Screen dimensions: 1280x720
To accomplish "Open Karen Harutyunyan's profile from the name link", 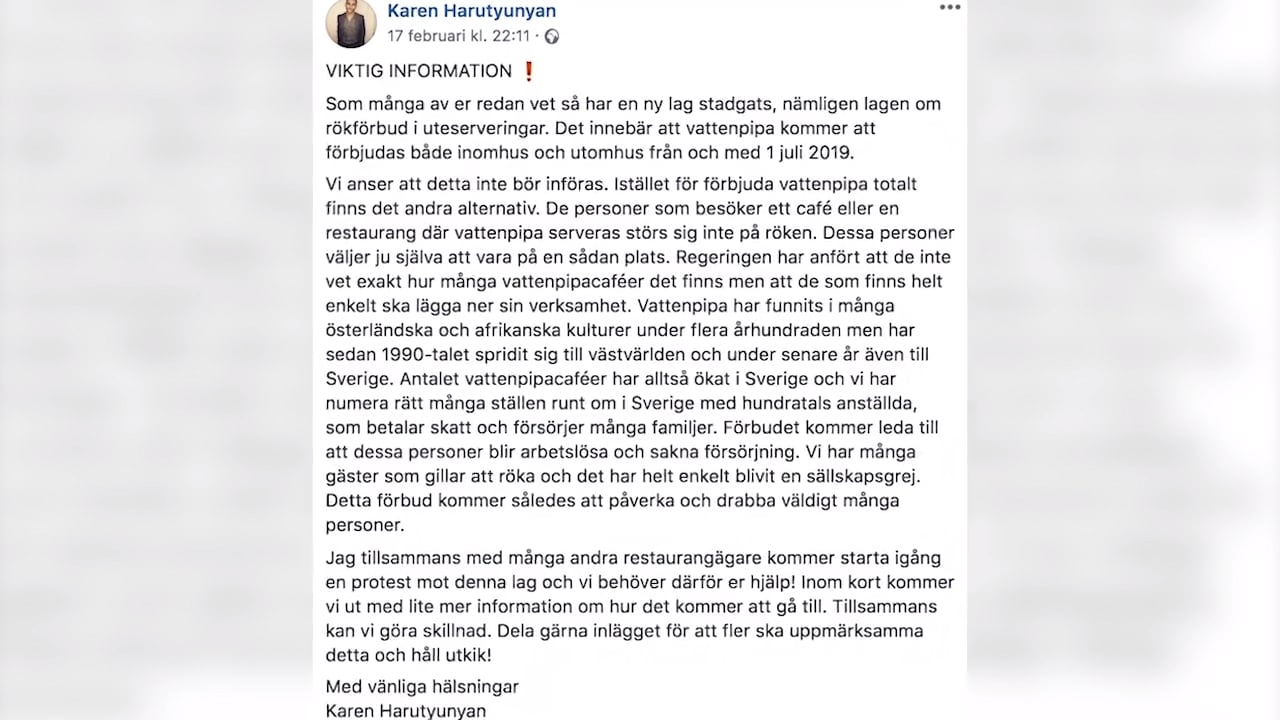I will click(x=471, y=11).
